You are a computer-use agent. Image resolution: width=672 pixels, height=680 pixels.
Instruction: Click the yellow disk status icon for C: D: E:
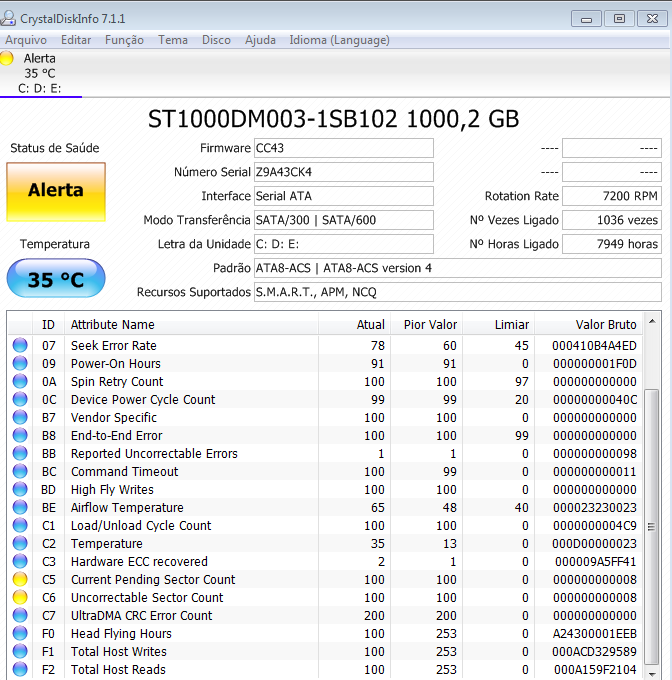8,59
